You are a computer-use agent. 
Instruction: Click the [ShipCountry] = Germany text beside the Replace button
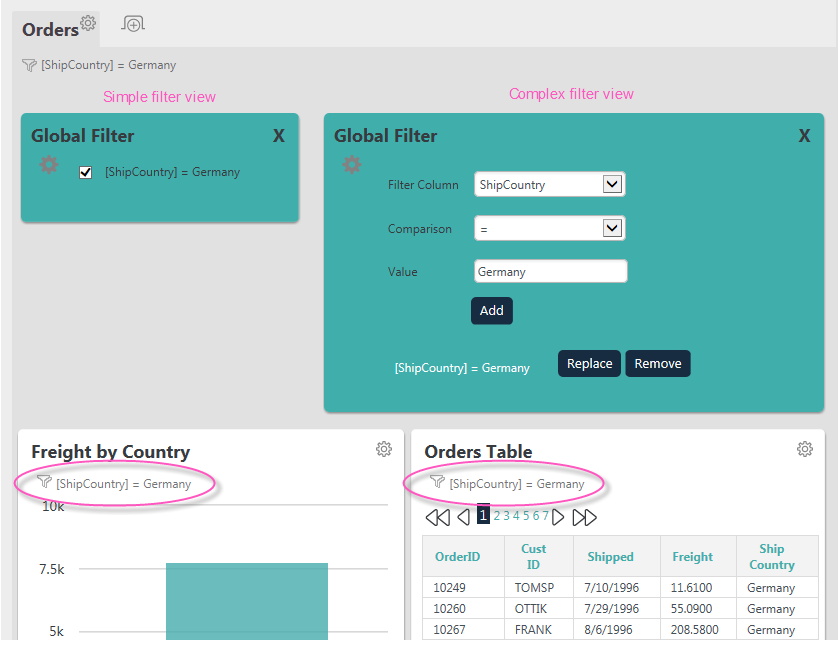click(x=462, y=368)
